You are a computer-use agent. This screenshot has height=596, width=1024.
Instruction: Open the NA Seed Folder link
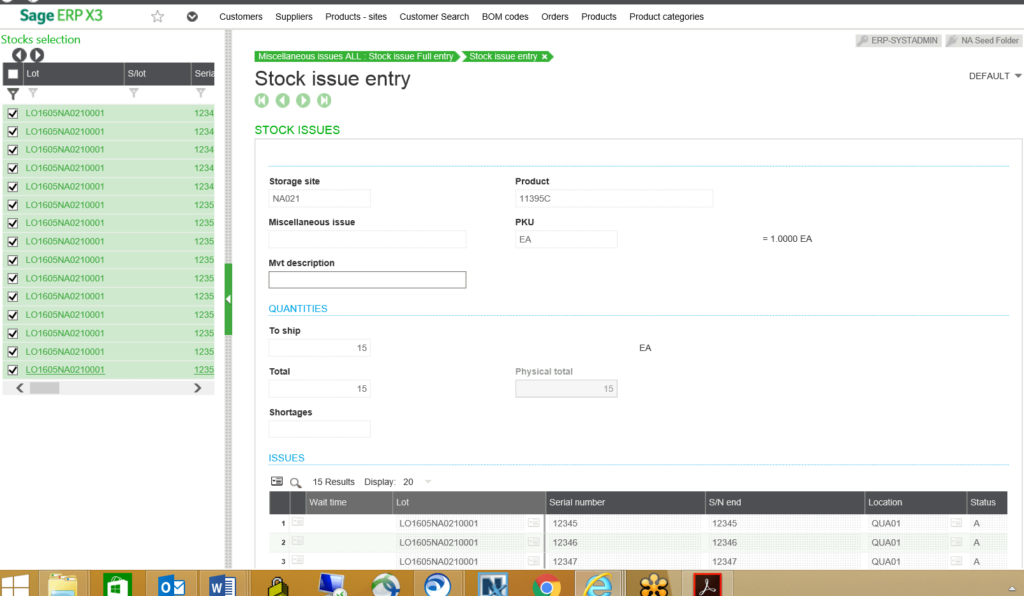pyautogui.click(x=990, y=40)
